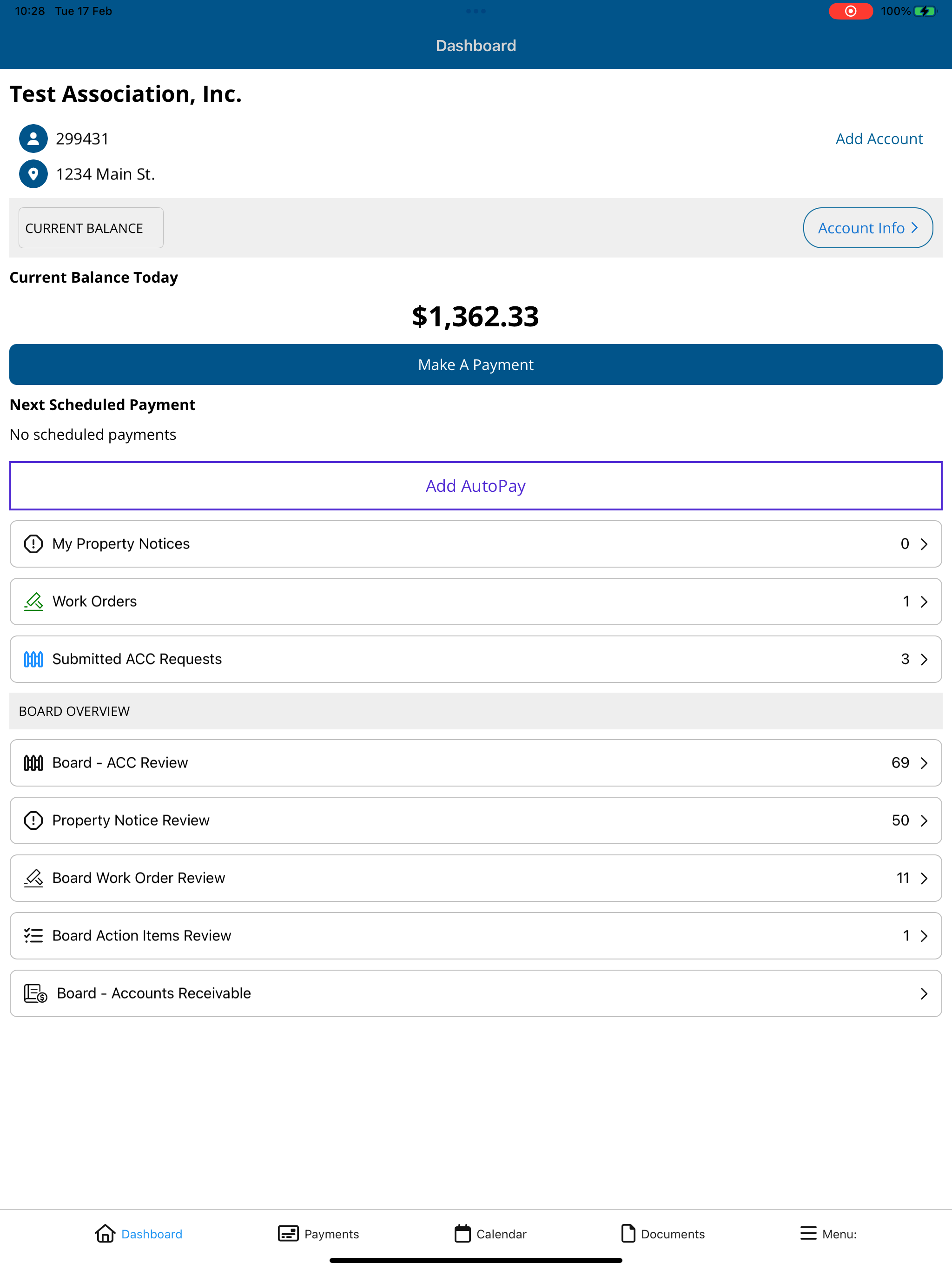The width and height of the screenshot is (952, 1270).
Task: Open Account Info
Action: point(867,228)
